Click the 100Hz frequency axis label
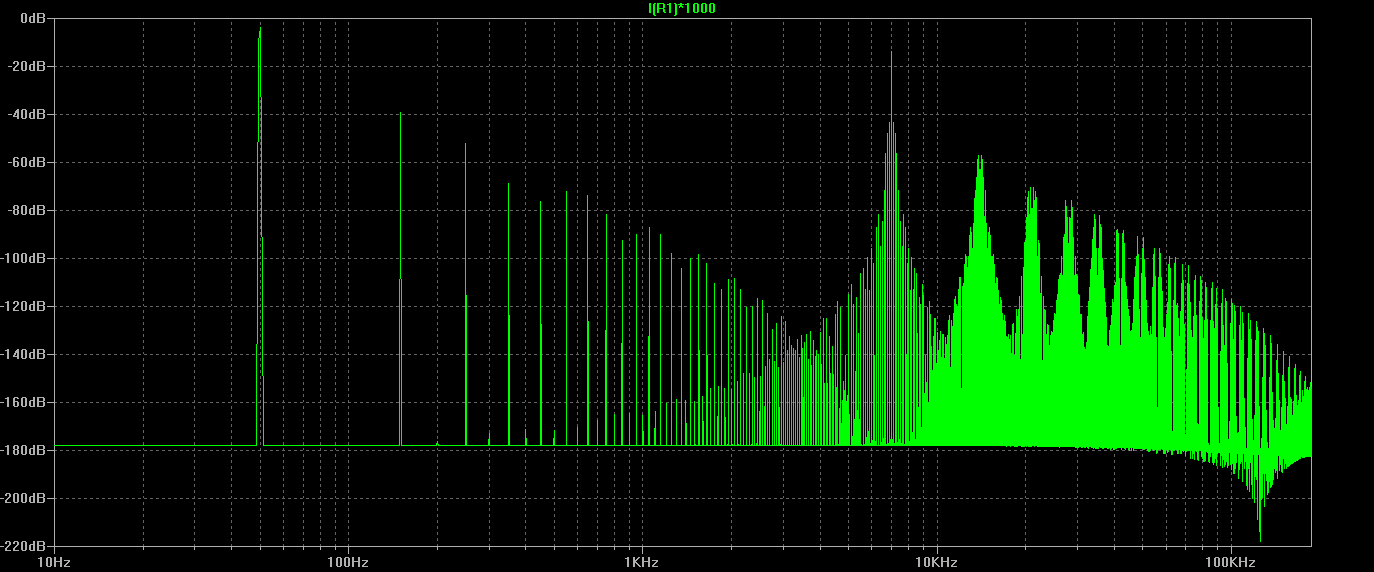Viewport: 1374px width, 572px height. (347, 563)
